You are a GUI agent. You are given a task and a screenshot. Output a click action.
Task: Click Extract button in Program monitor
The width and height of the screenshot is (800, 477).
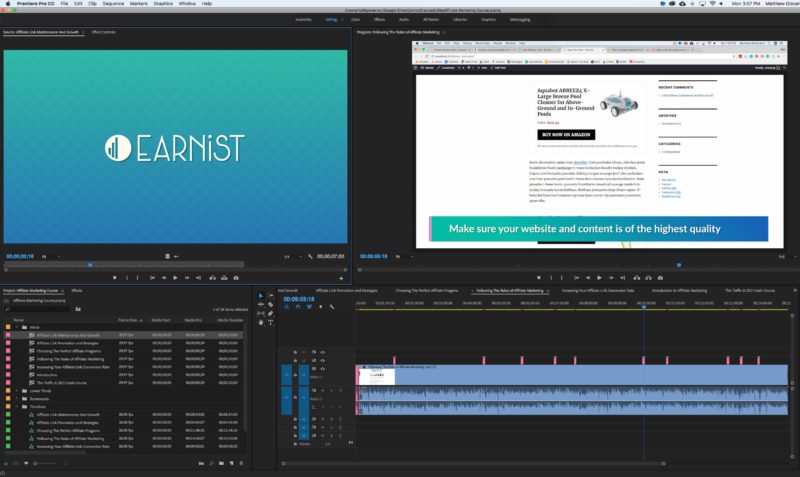click(x=648, y=278)
